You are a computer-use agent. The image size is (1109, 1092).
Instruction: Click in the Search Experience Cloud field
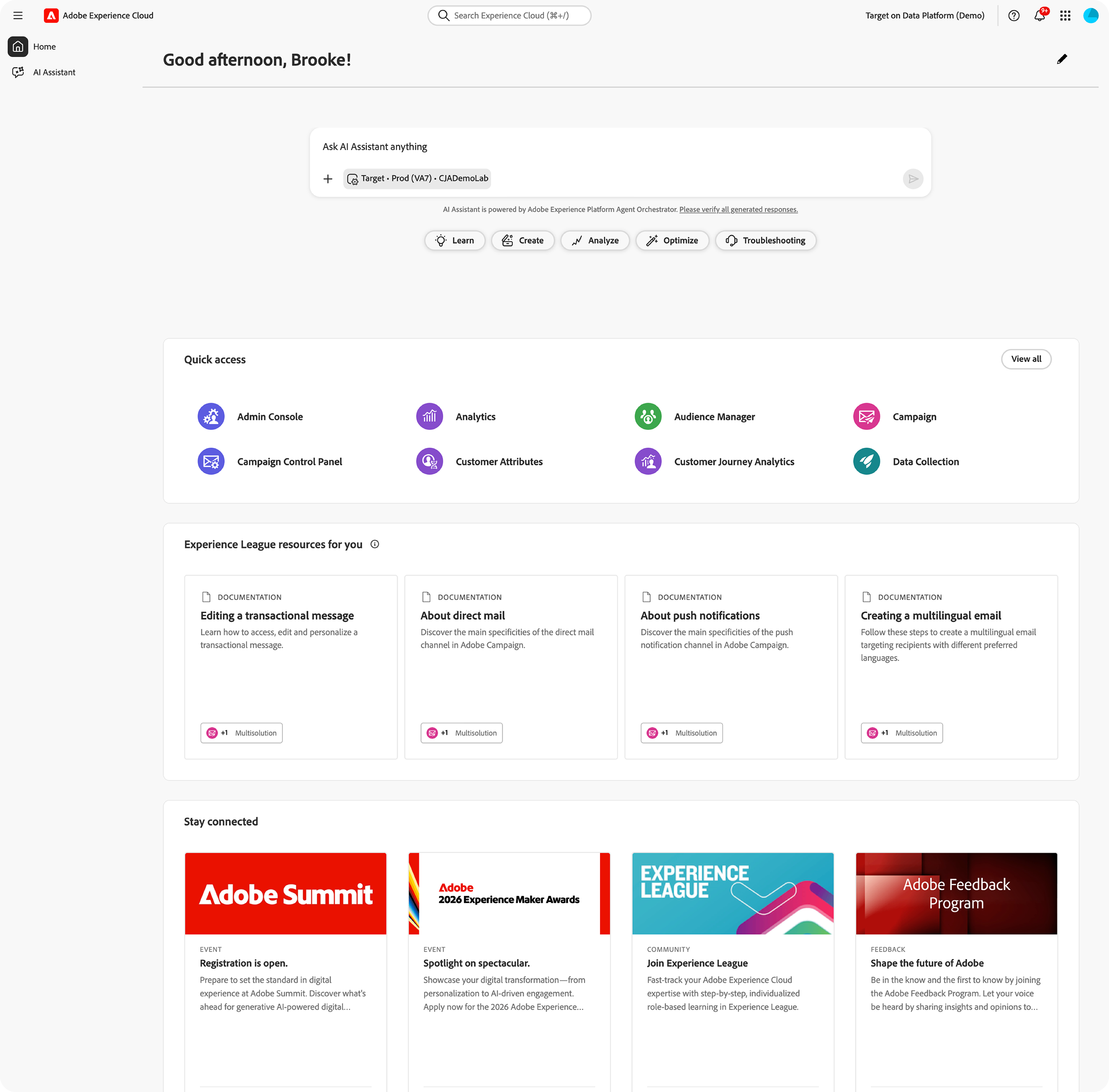(509, 15)
